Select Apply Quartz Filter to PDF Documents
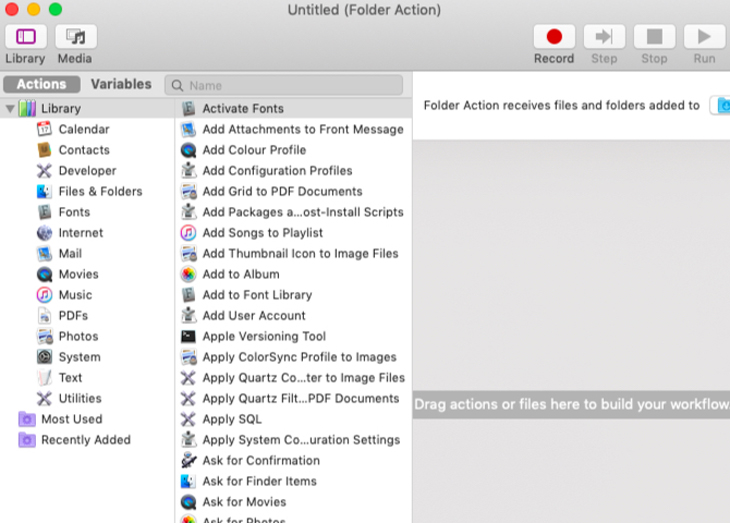The image size is (730, 523). click(293, 398)
